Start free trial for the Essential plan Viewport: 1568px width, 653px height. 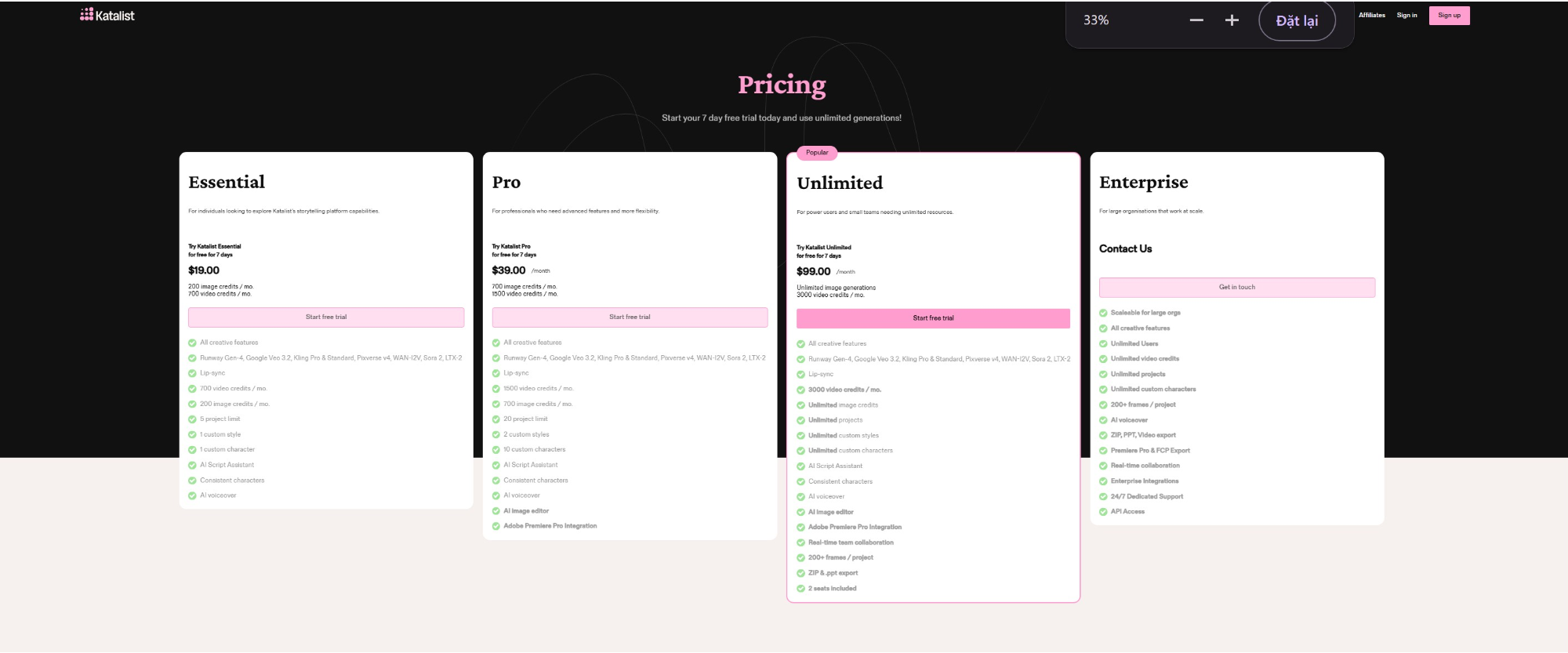tap(325, 317)
